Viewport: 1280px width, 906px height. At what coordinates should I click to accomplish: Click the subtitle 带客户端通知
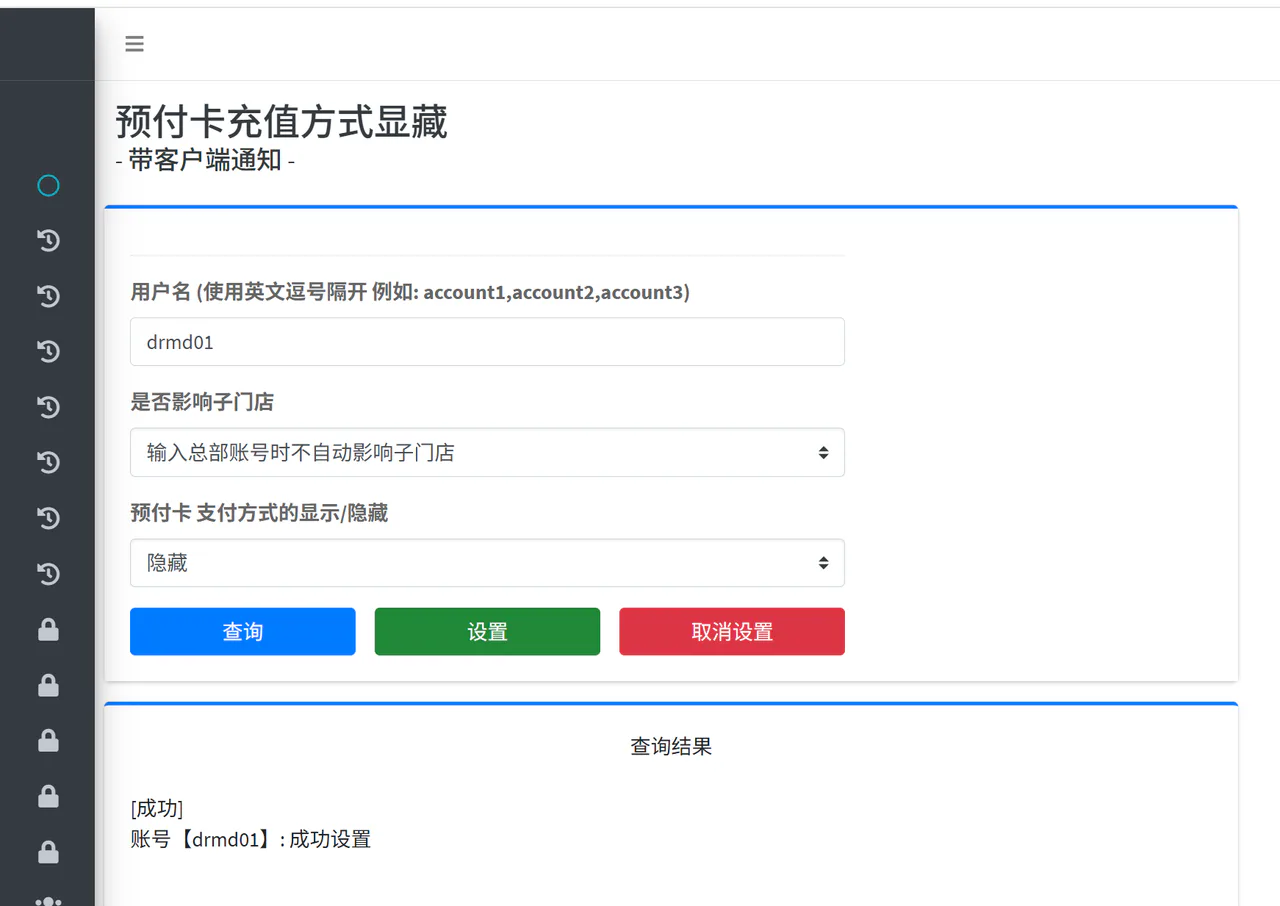(x=205, y=160)
